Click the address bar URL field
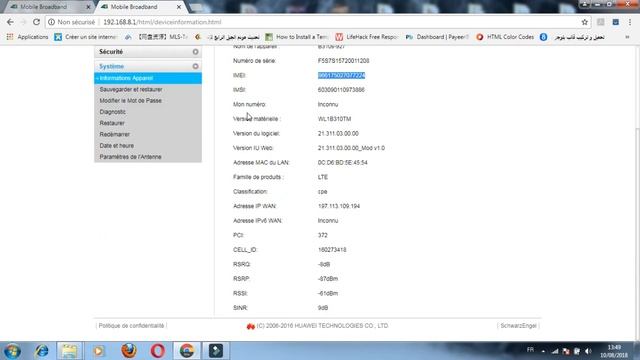Screen dimensions: 640x360 pyautogui.click(x=318, y=22)
